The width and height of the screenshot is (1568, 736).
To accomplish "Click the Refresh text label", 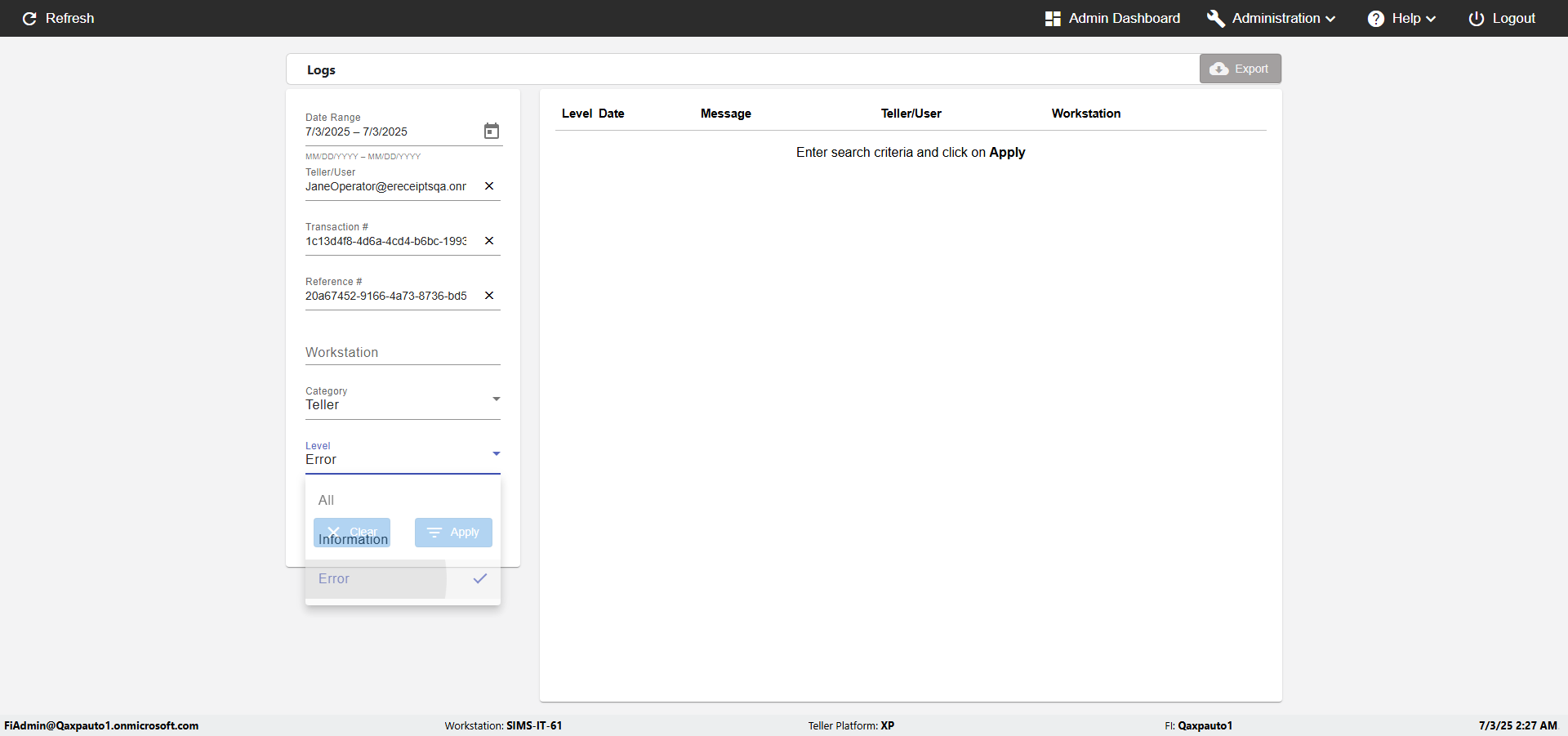I will tap(69, 18).
